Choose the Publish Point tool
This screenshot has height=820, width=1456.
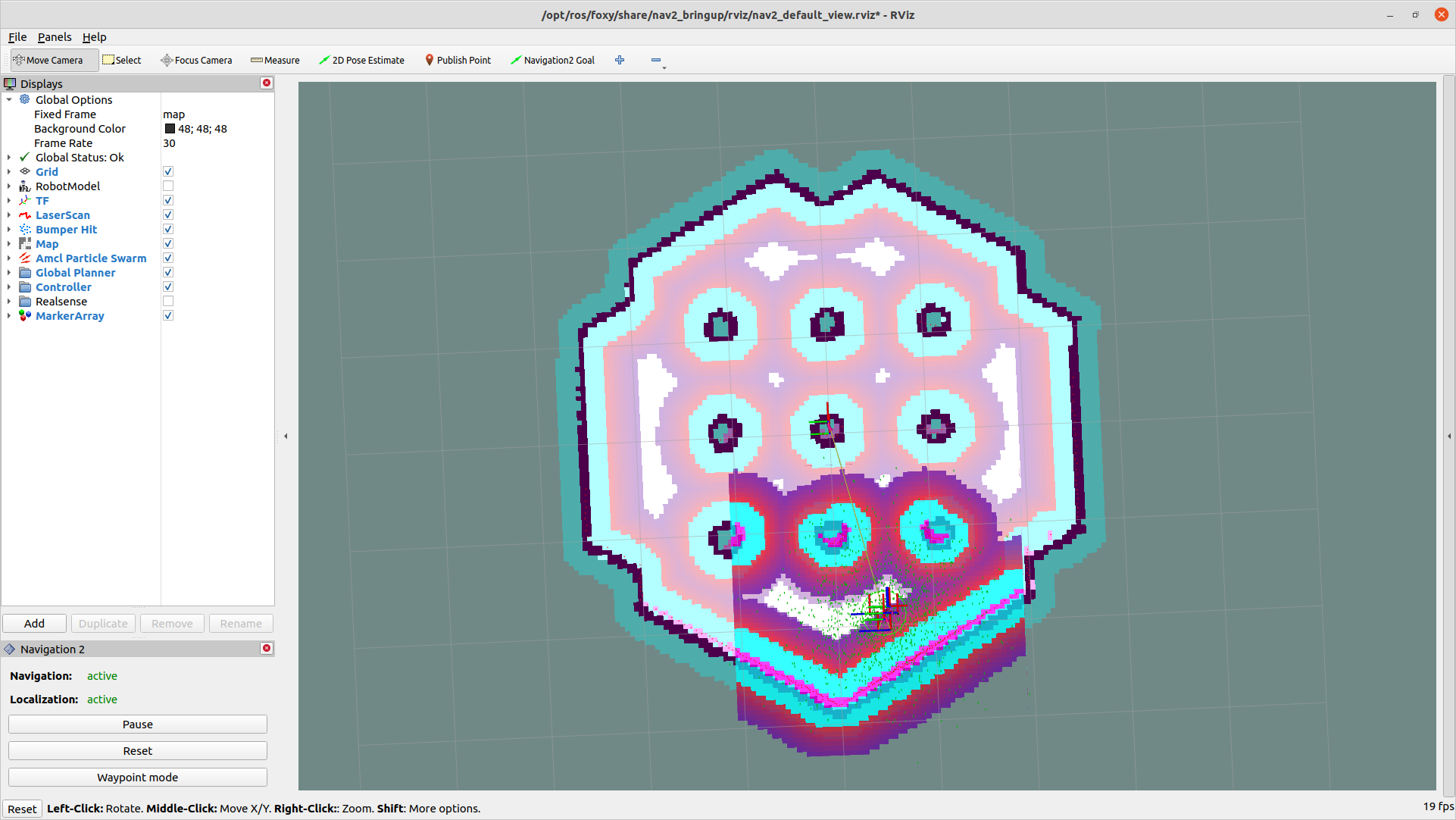tap(457, 60)
